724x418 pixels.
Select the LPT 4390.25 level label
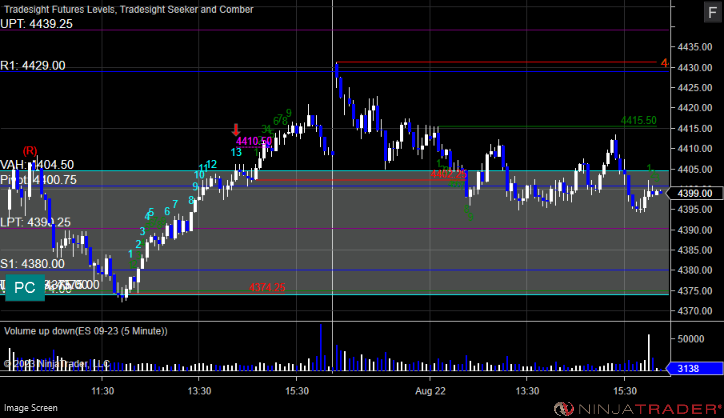pos(36,222)
